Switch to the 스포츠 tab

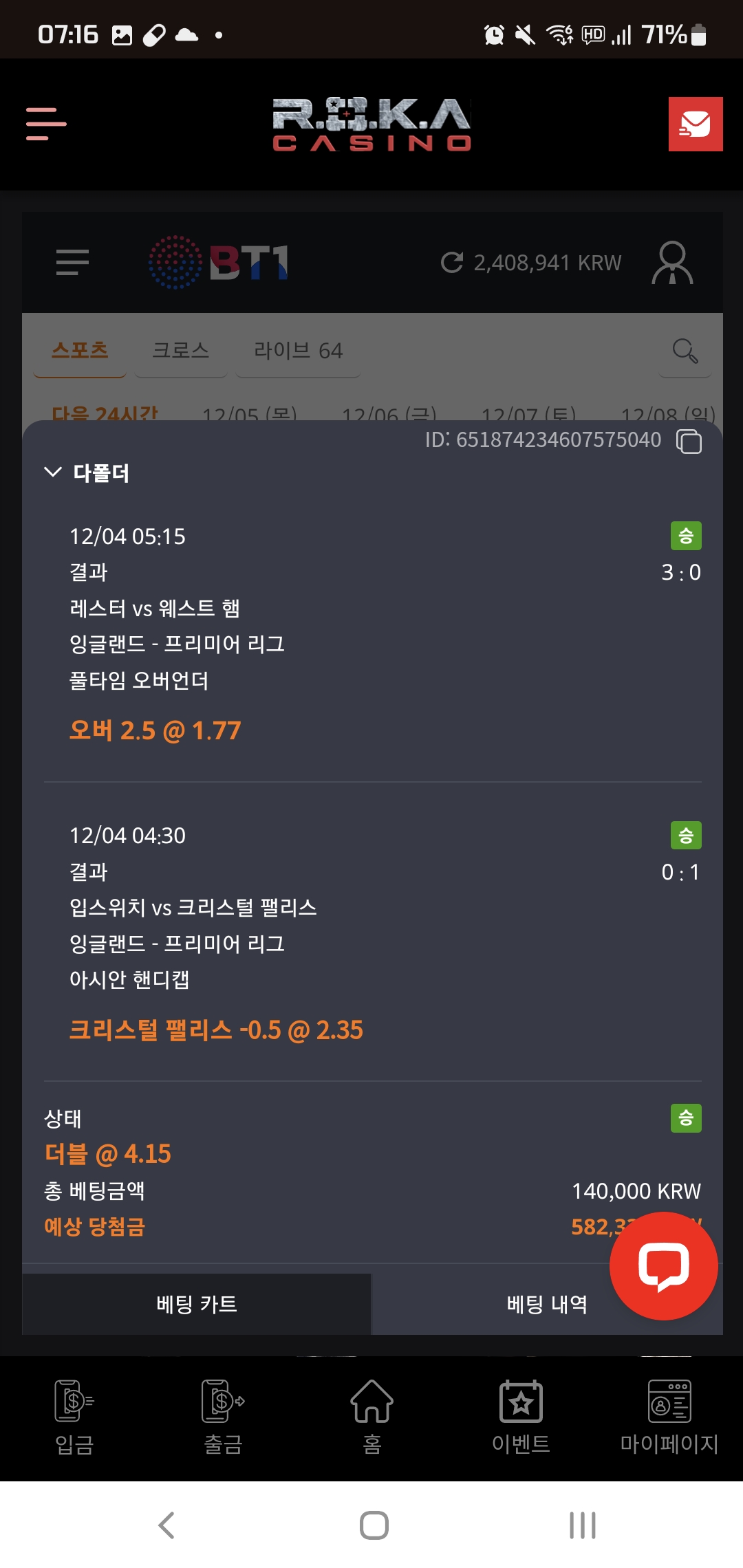pos(80,350)
